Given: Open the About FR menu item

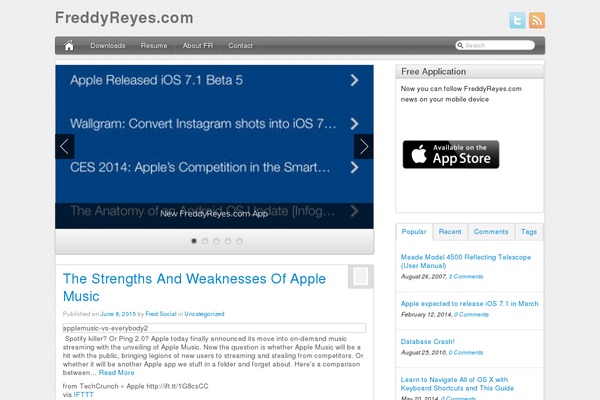Looking at the screenshot, I should click(198, 46).
